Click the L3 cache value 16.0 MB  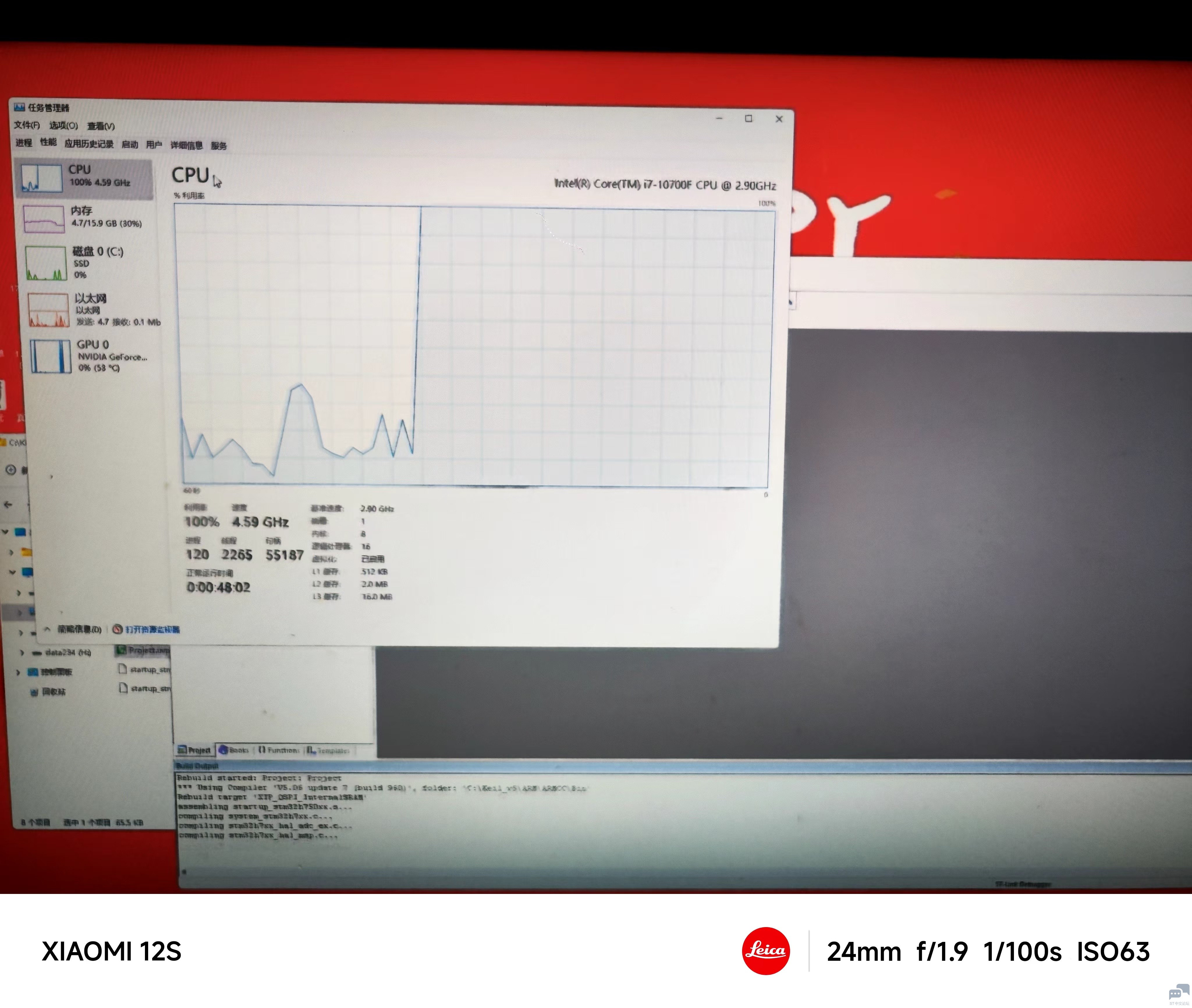point(377,597)
